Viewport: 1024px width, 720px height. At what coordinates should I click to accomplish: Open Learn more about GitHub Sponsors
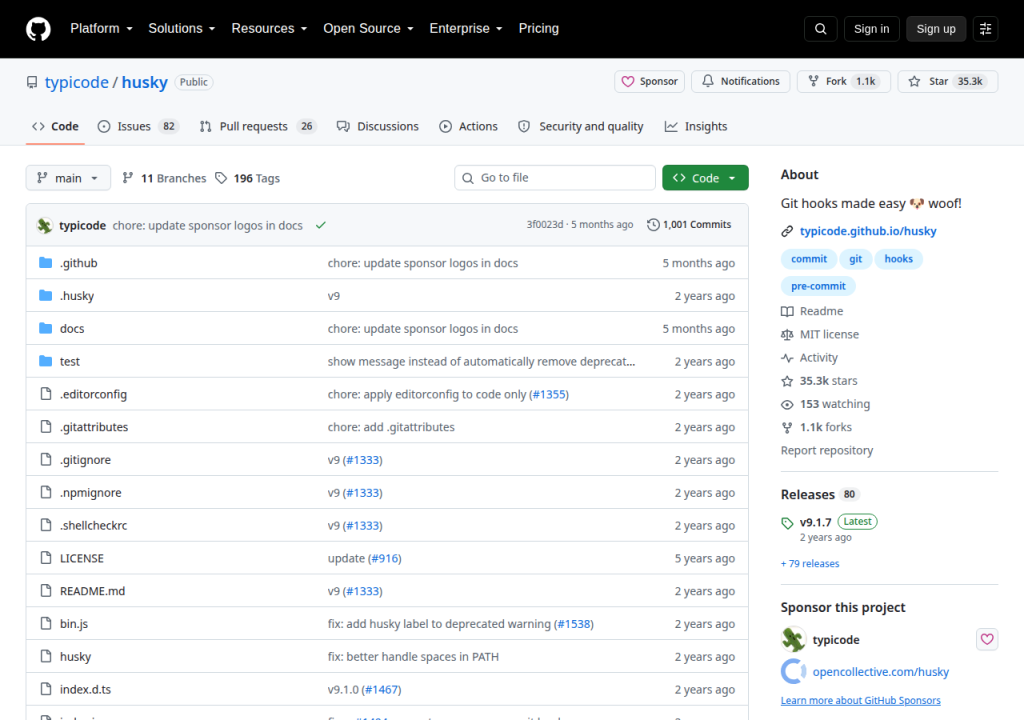pyautogui.click(x=861, y=700)
